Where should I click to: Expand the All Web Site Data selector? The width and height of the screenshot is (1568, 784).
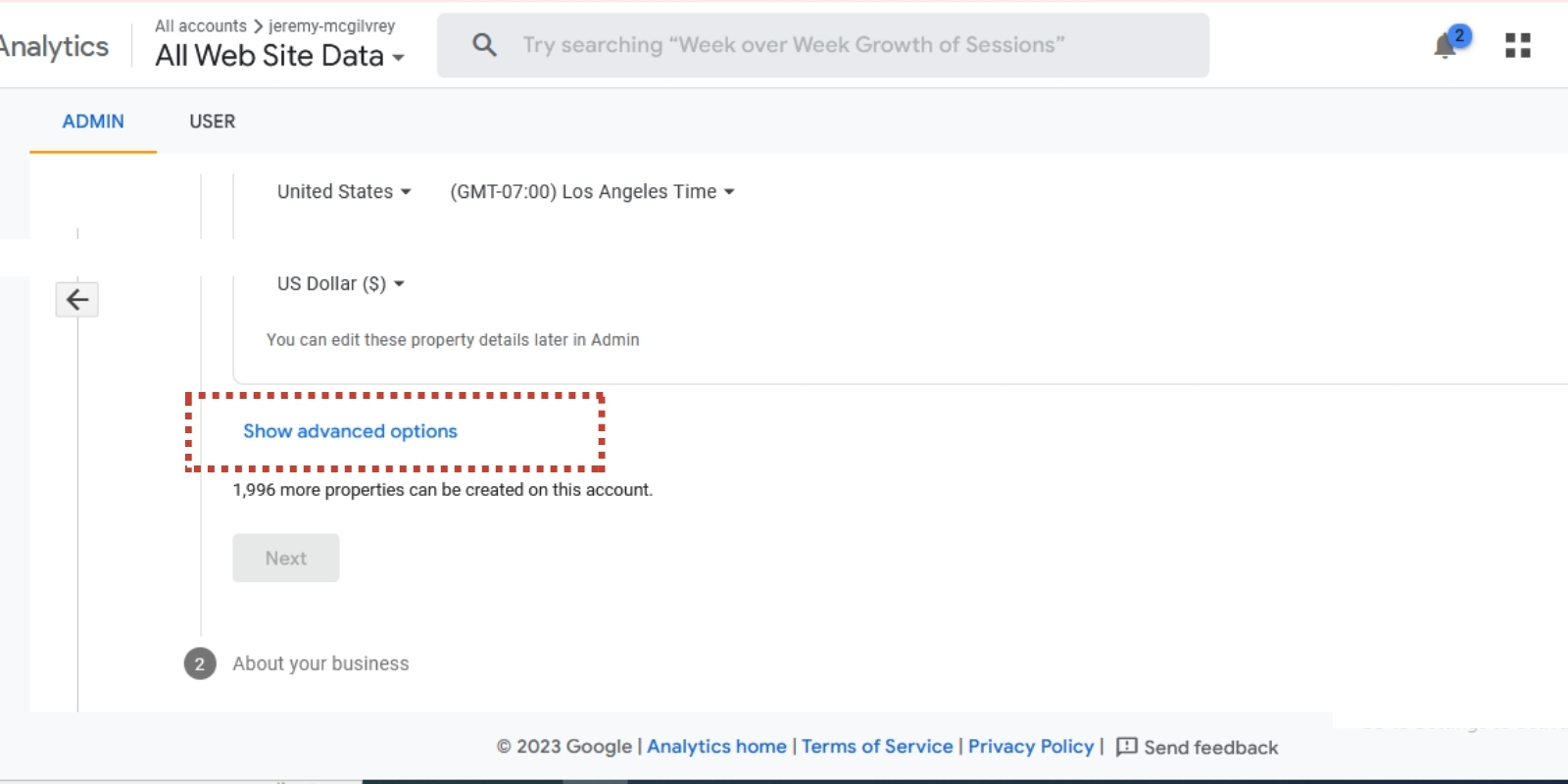(x=279, y=56)
